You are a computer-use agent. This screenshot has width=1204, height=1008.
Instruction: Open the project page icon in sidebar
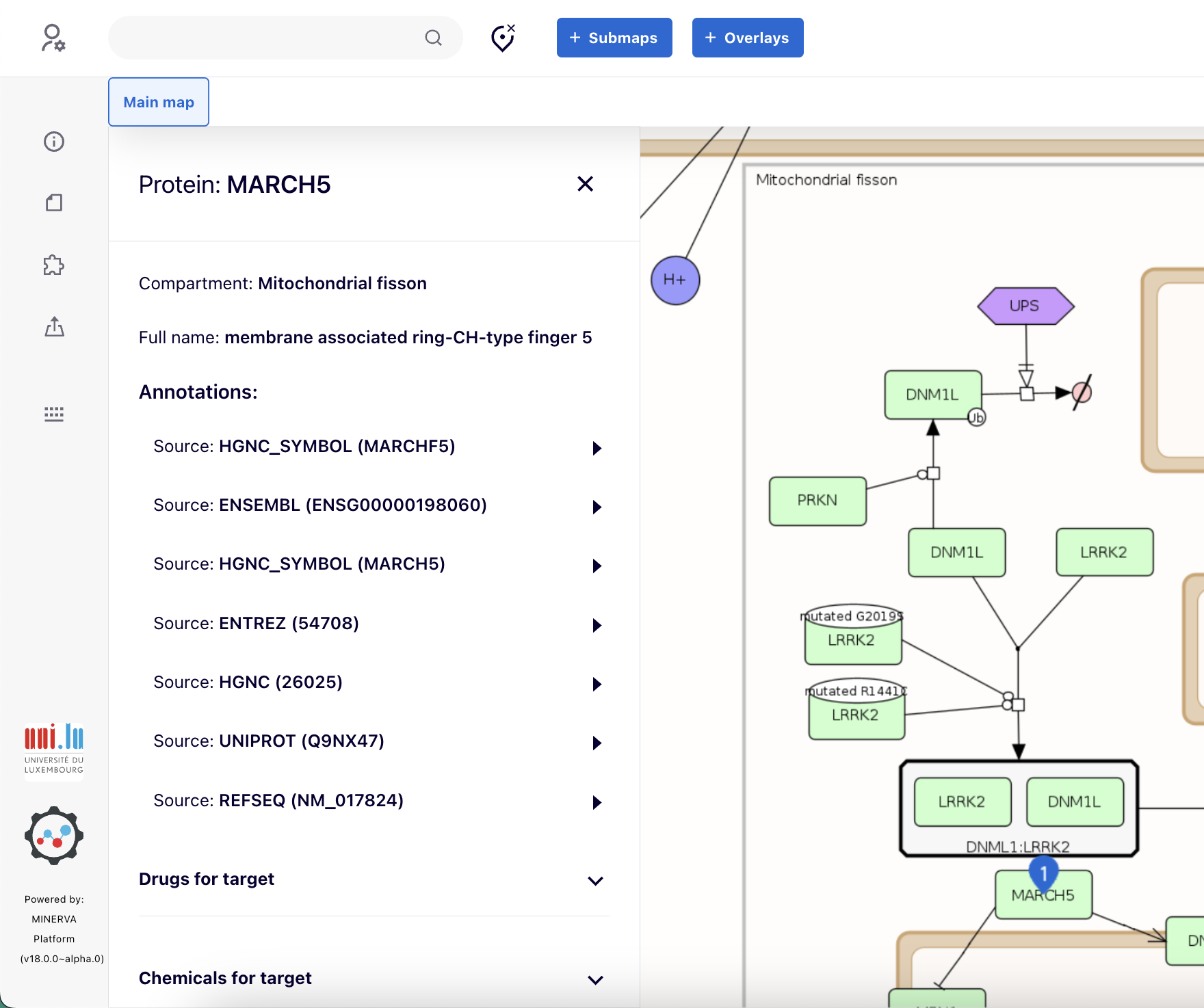pyautogui.click(x=54, y=202)
